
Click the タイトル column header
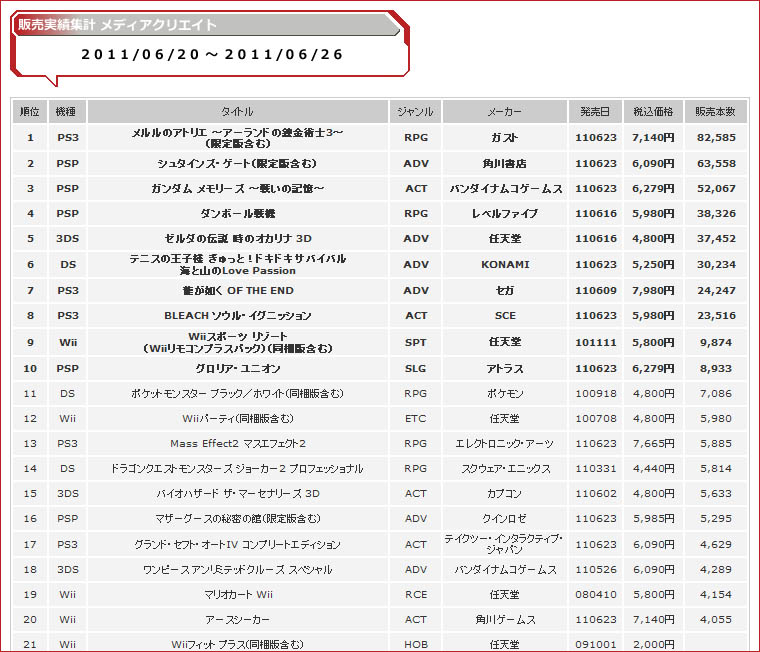click(238, 111)
